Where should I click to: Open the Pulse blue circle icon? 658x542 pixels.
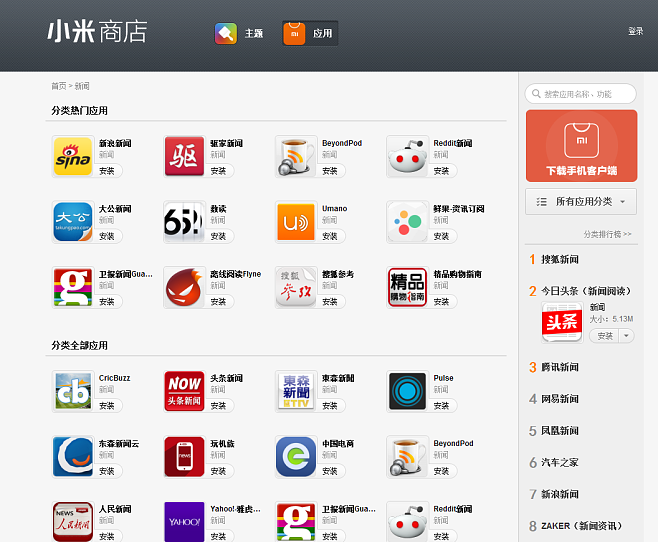click(407, 391)
